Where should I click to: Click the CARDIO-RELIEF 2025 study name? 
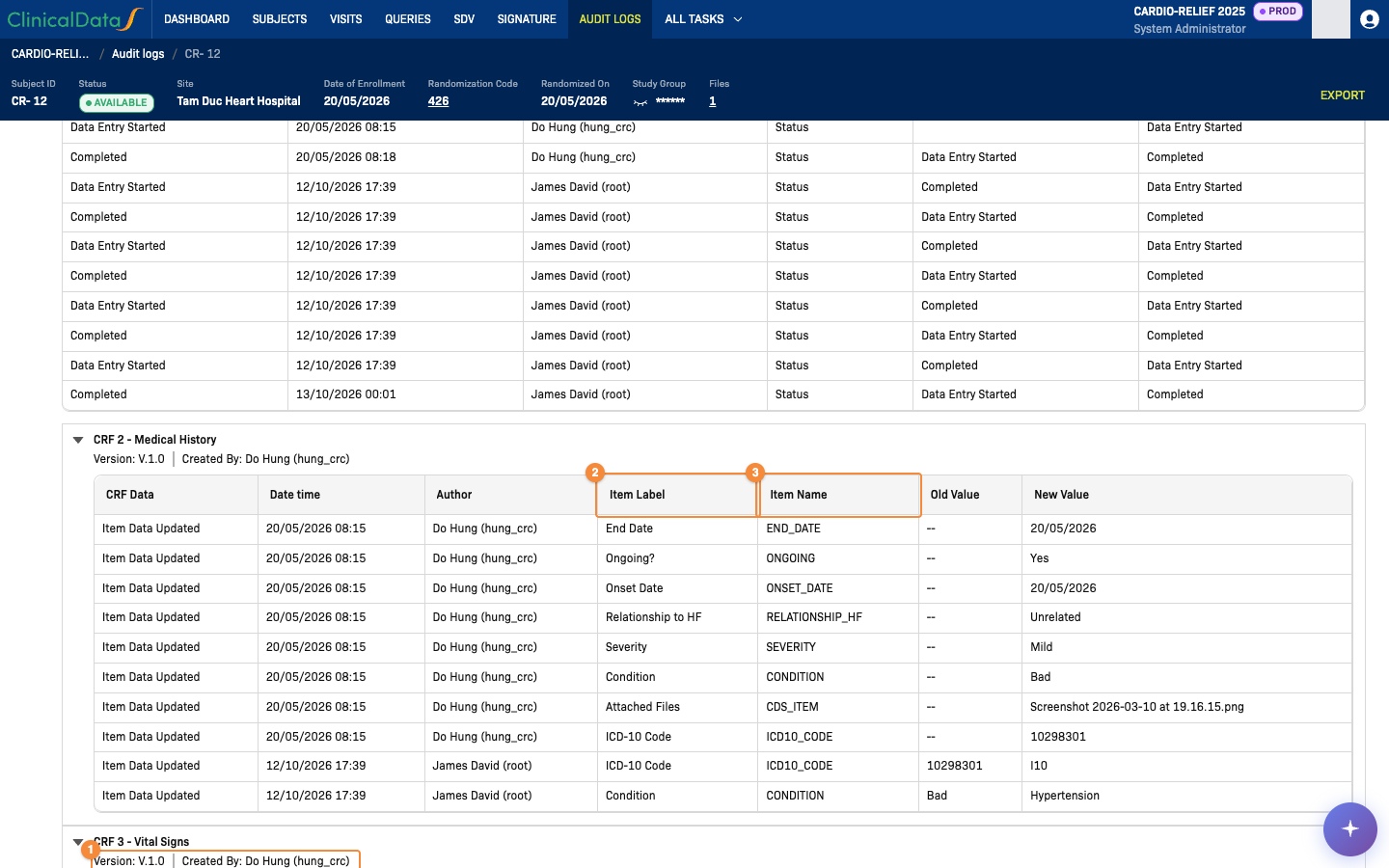coord(1189,12)
